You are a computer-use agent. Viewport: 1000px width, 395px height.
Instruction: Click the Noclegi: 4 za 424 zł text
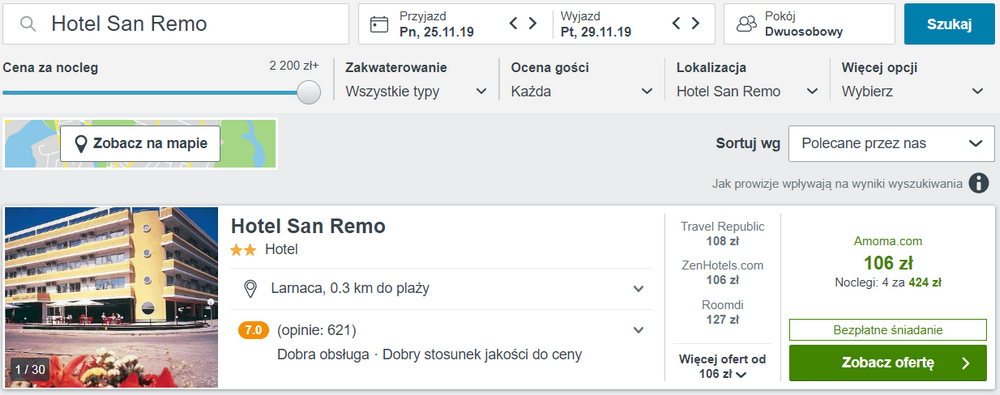pos(888,282)
